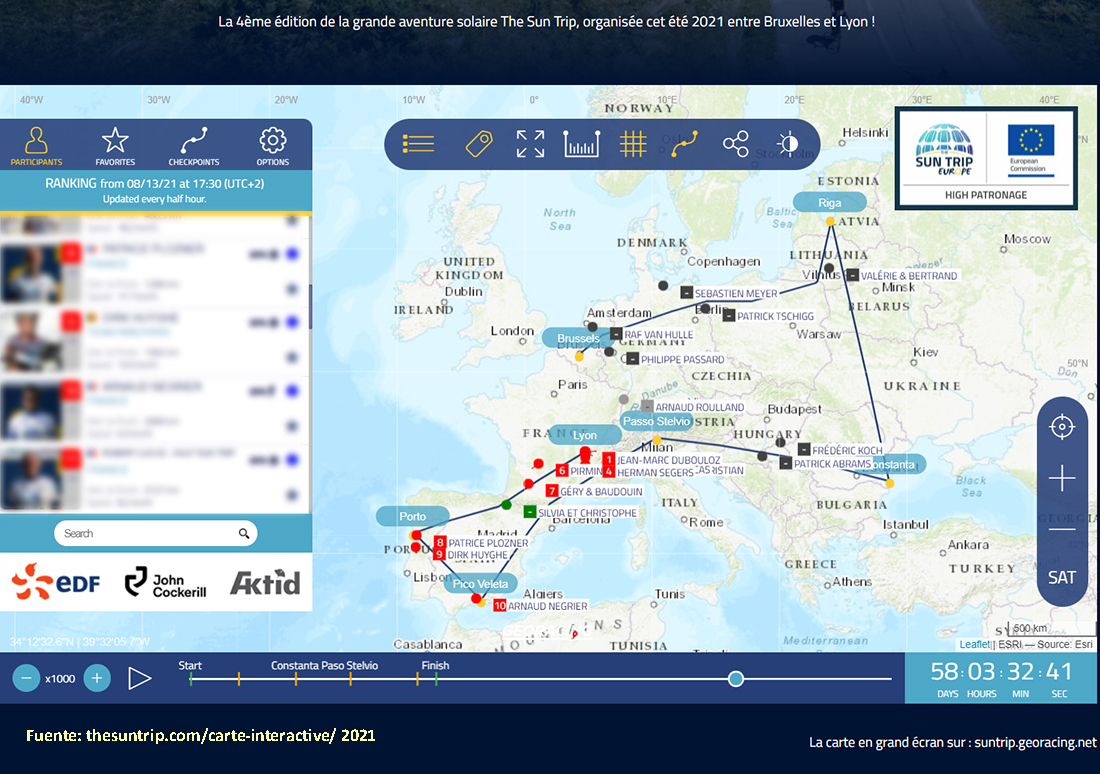
Task: Click the search magnifier icon
Action: pos(243,533)
